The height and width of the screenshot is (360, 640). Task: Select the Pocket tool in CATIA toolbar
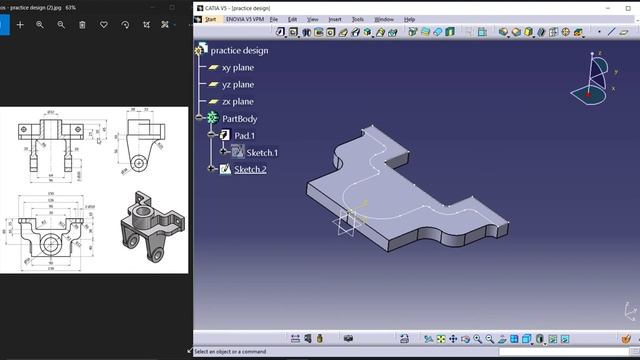click(293, 32)
